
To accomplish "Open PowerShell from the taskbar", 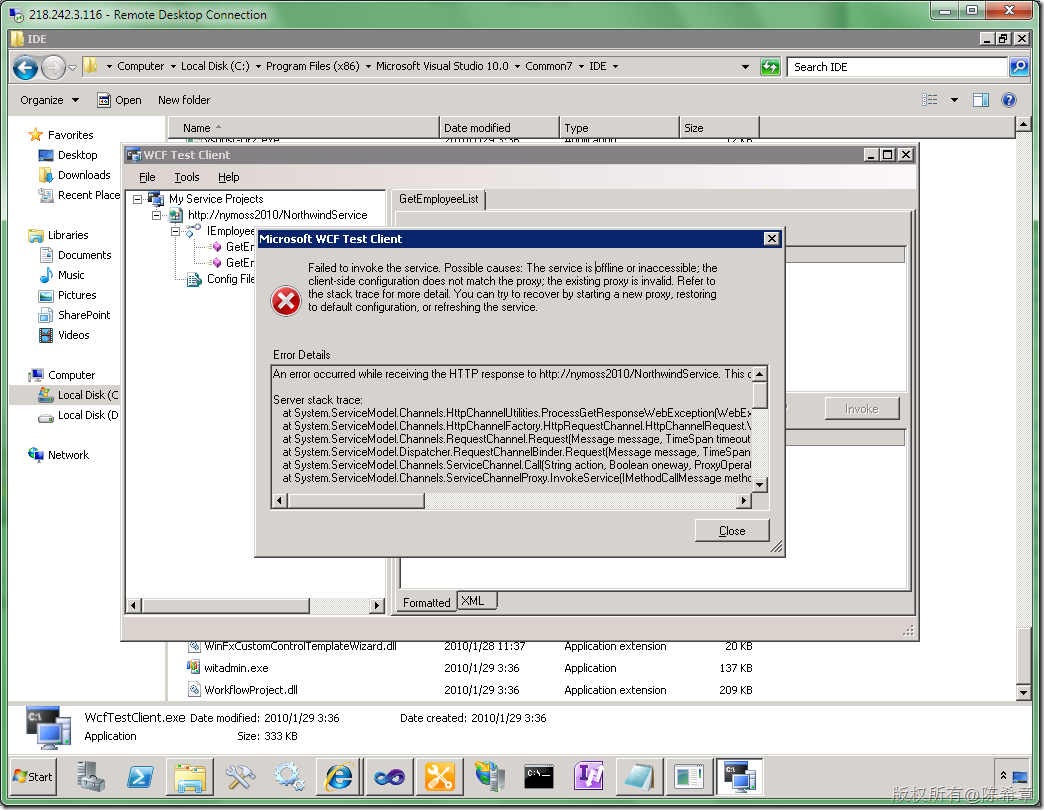I will (x=140, y=777).
